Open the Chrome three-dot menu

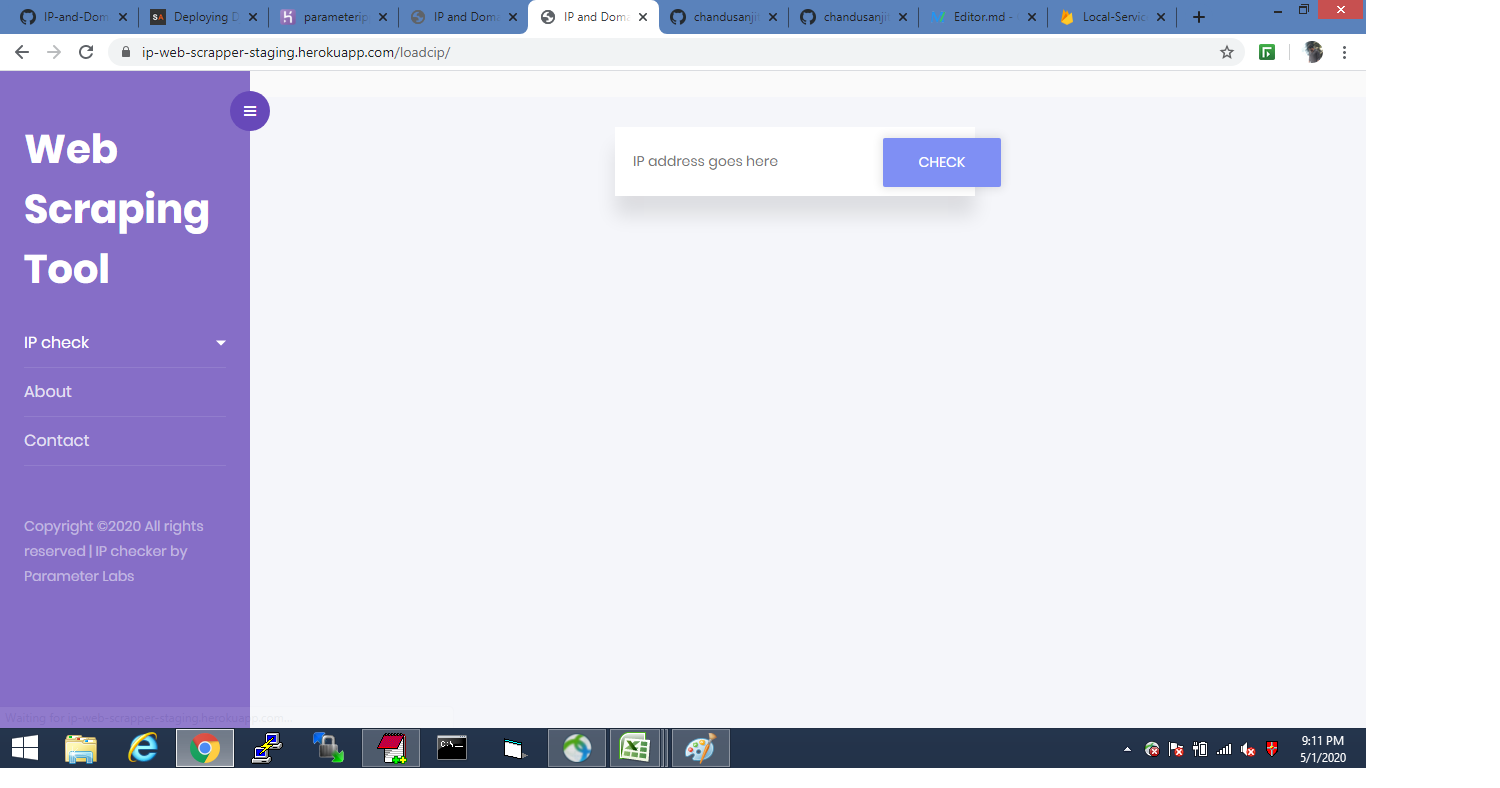pyautogui.click(x=1344, y=52)
